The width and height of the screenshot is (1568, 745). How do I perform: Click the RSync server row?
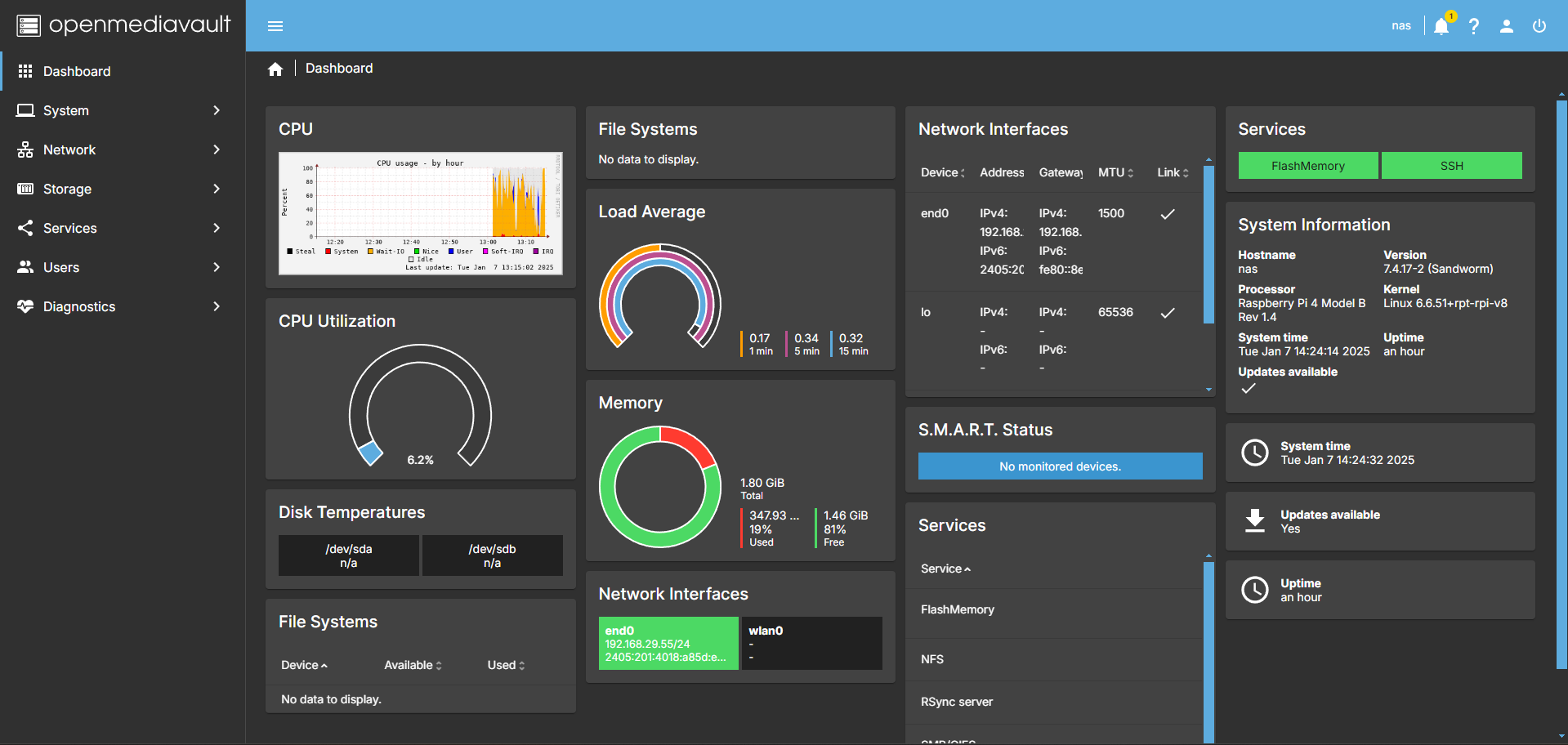pos(1054,703)
